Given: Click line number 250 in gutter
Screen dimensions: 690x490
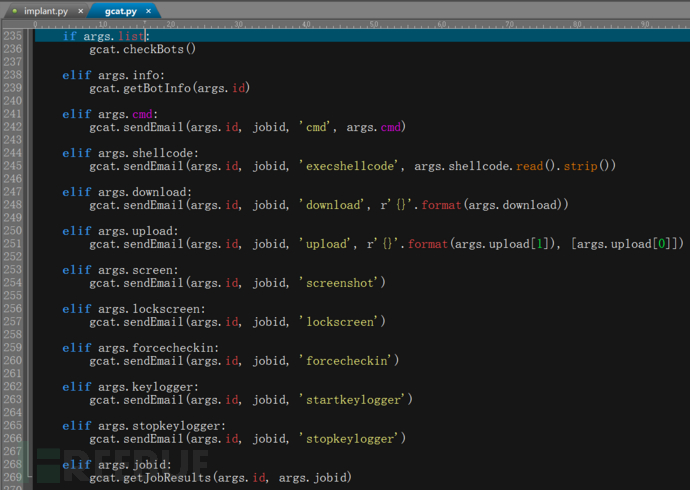Looking at the screenshot, I should [12, 230].
